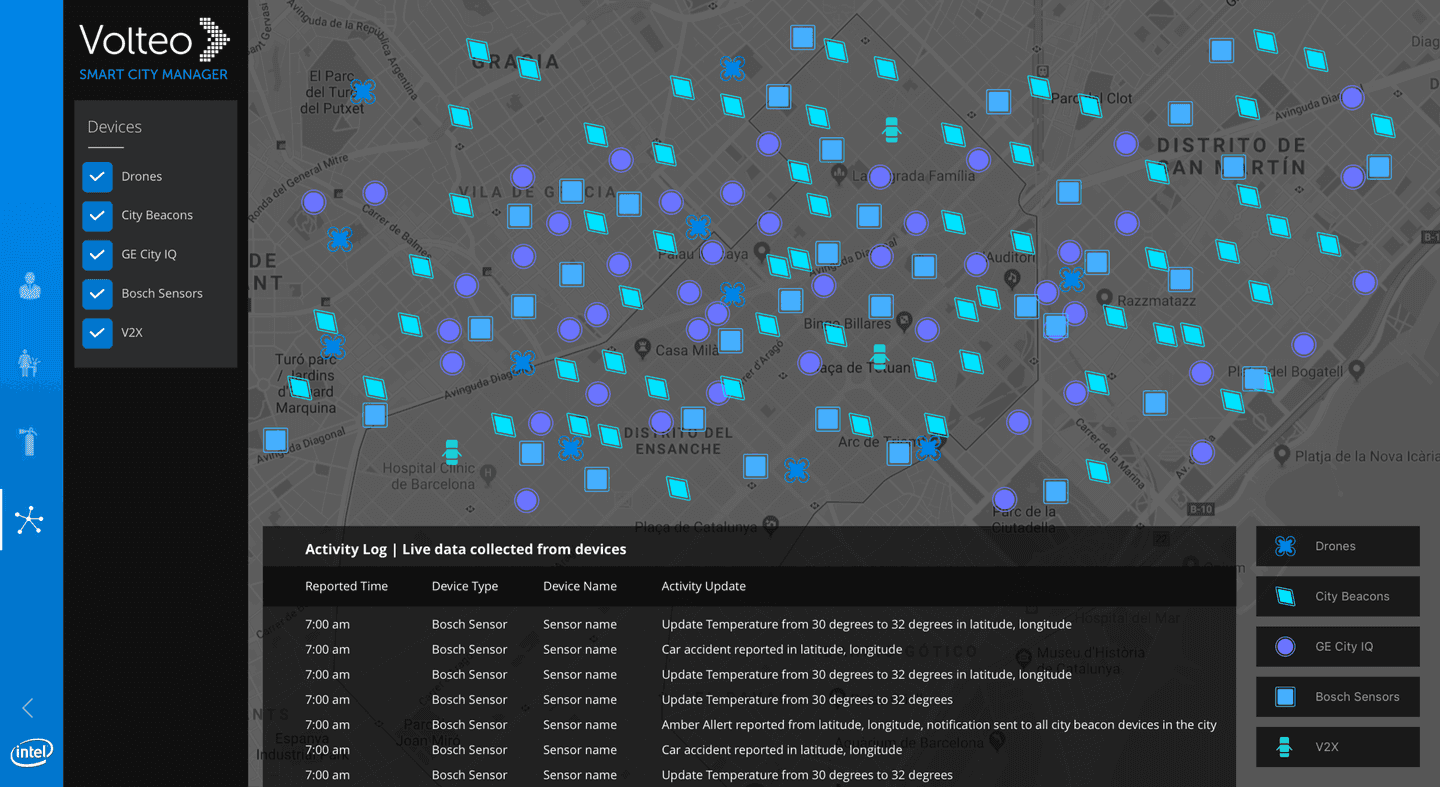Open the adult-with-child sidebar icon
The width and height of the screenshot is (1440, 787).
click(x=29, y=363)
